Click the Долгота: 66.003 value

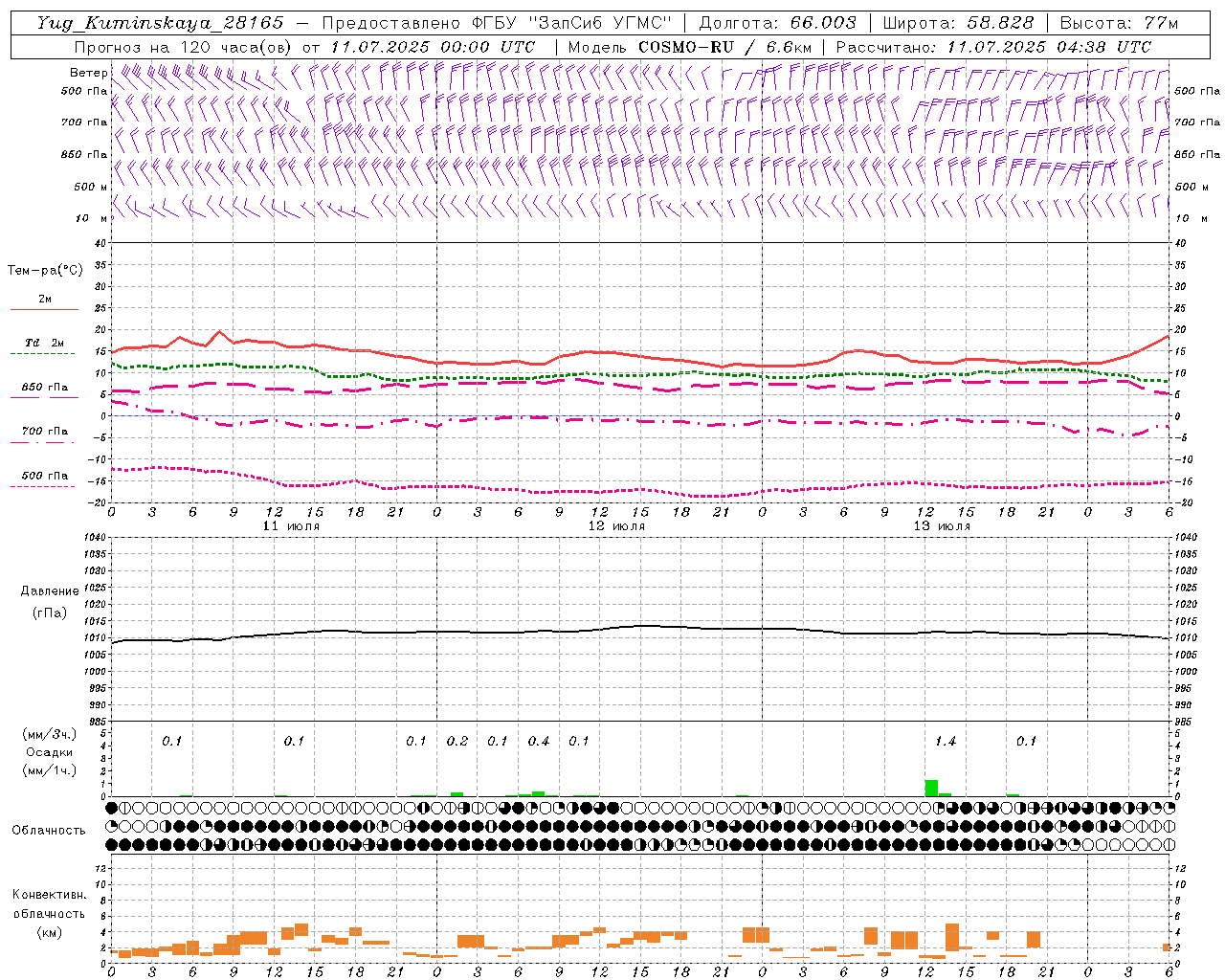pyautogui.click(x=777, y=23)
